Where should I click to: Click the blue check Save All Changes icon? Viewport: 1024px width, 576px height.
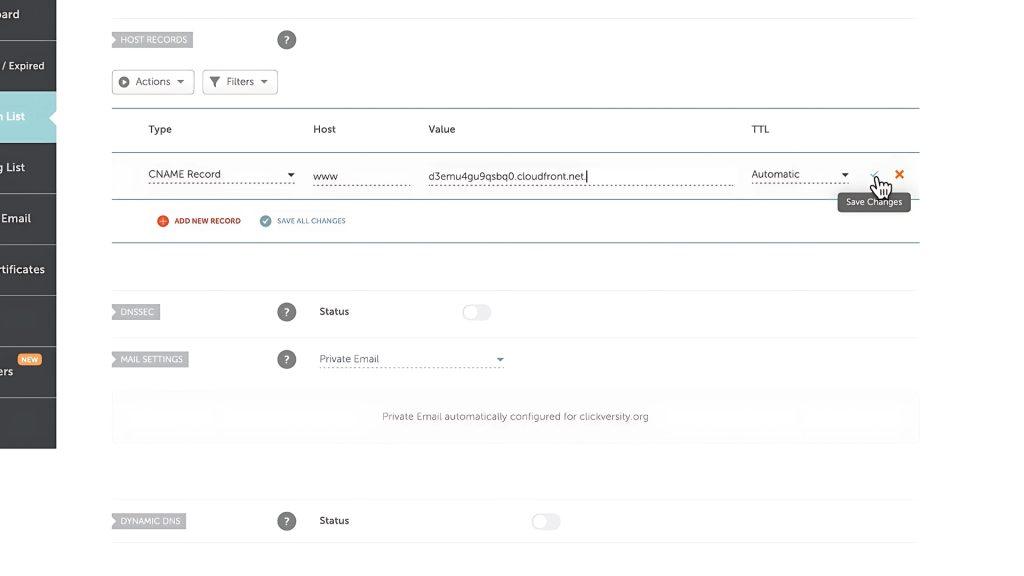pos(265,221)
